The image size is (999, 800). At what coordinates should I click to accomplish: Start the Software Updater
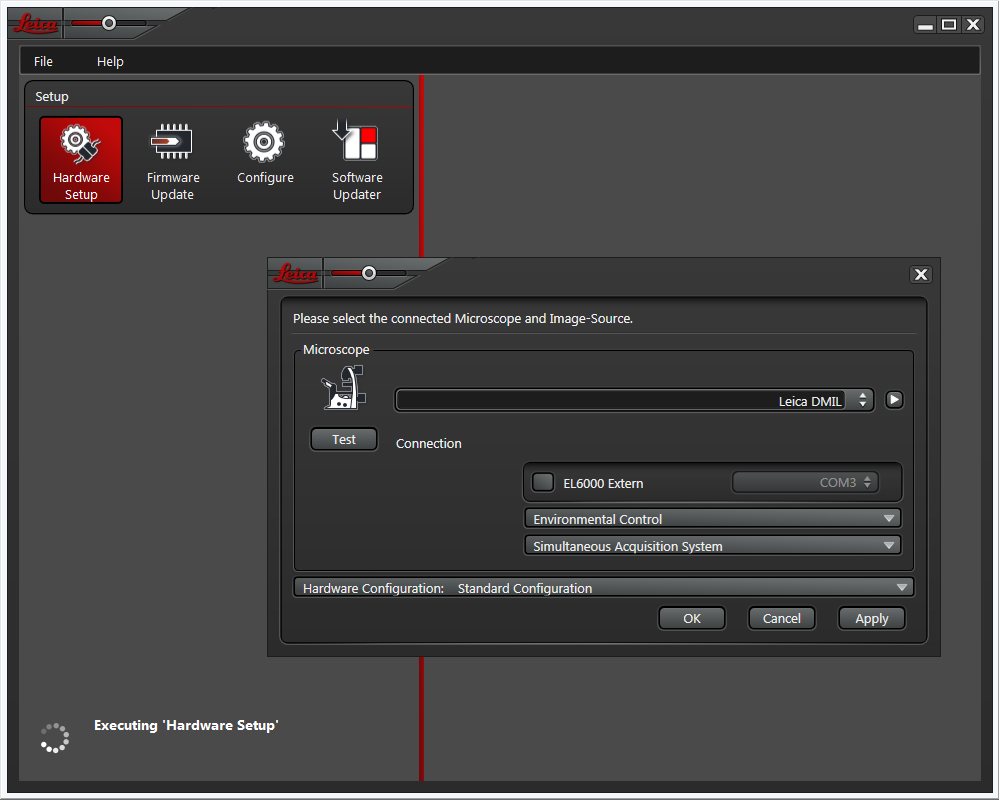(357, 160)
